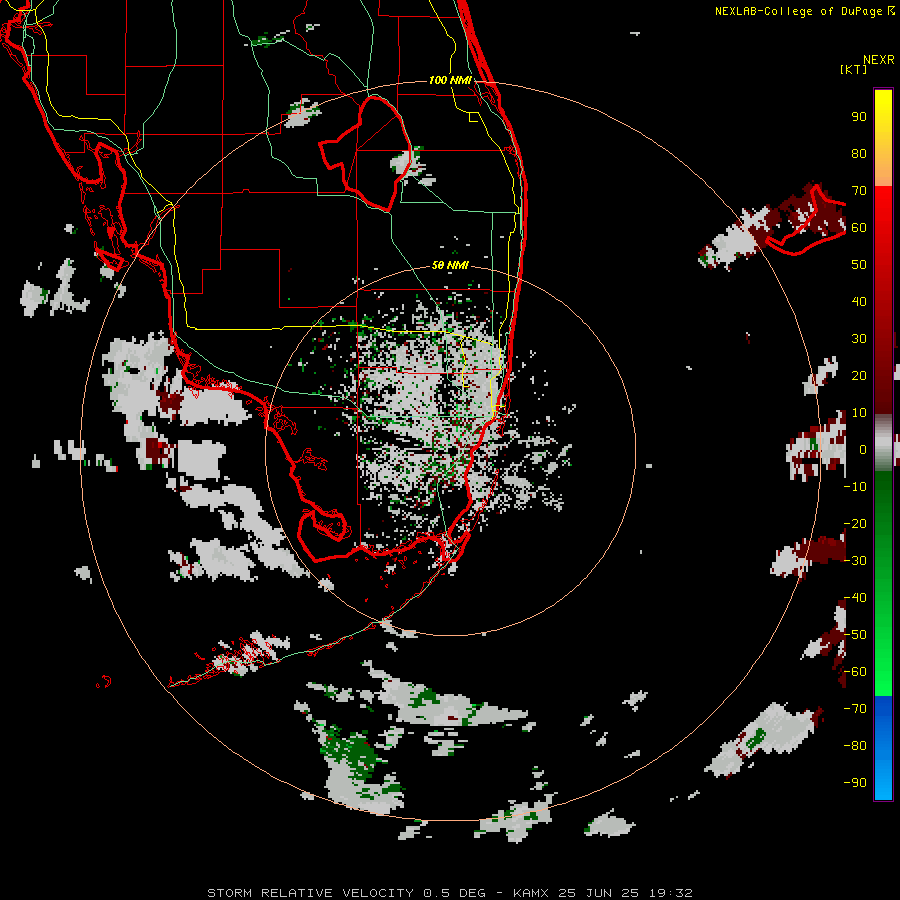Click the -10 value on the velocity scale

click(x=855, y=487)
